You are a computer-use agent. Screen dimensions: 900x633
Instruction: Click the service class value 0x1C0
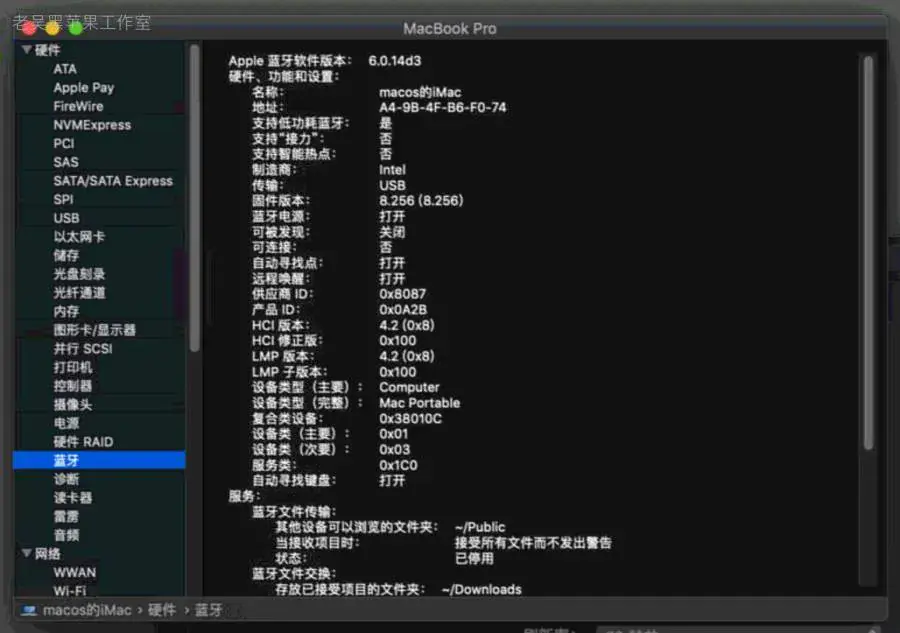[398, 465]
